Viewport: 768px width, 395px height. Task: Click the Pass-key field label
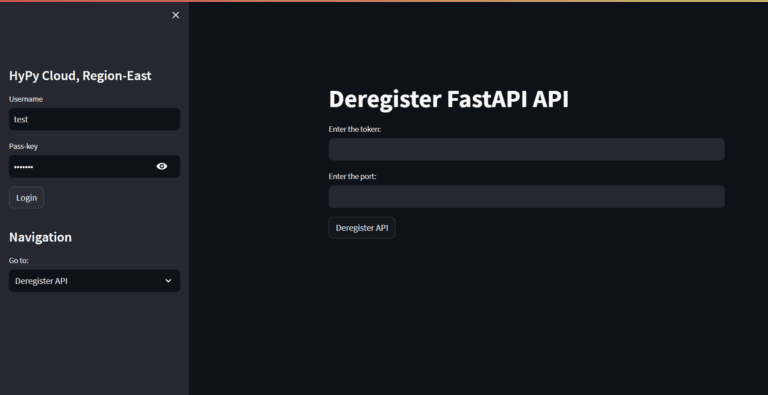tap(24, 146)
